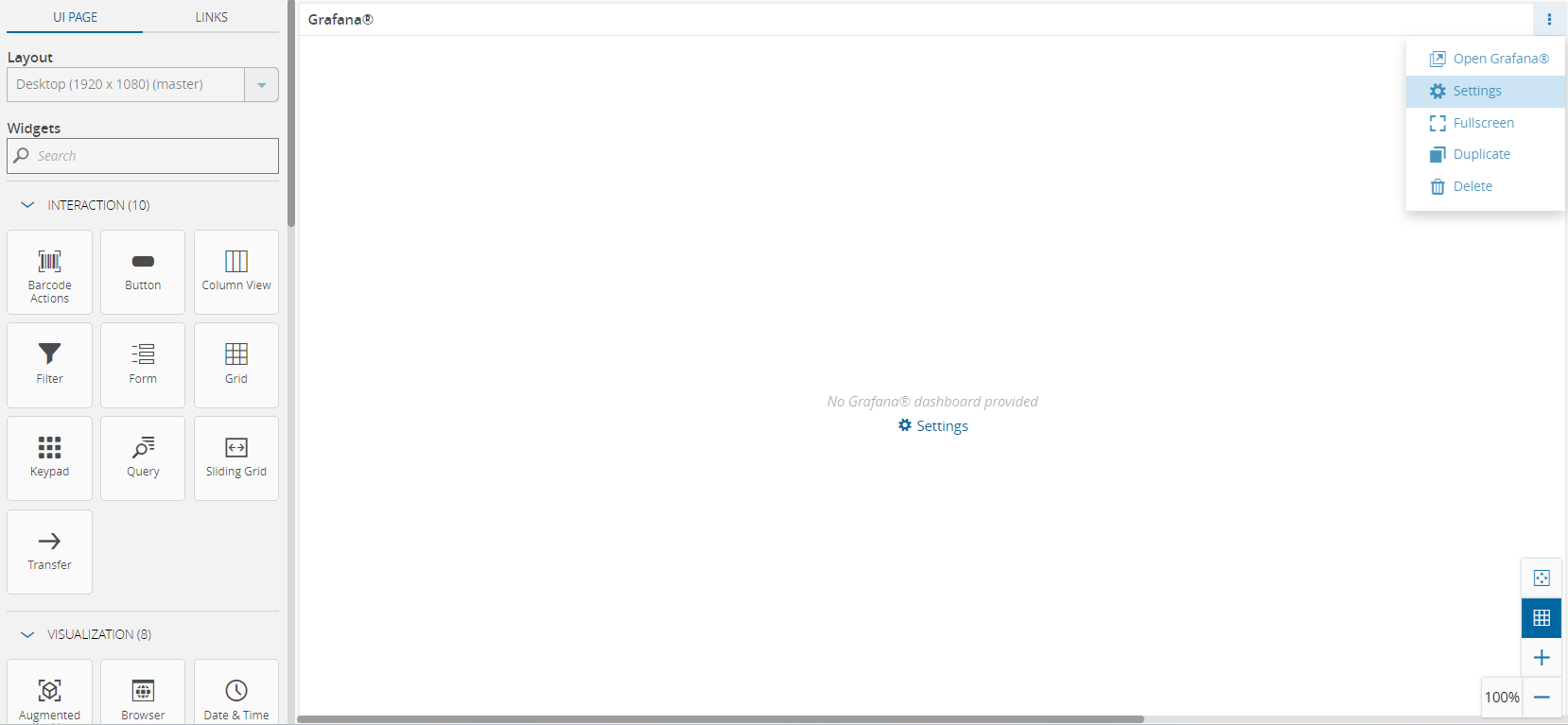Viewport: 1568px width, 725px height.
Task: Click the horizontal scrollbar under the canvas
Action: (721, 719)
